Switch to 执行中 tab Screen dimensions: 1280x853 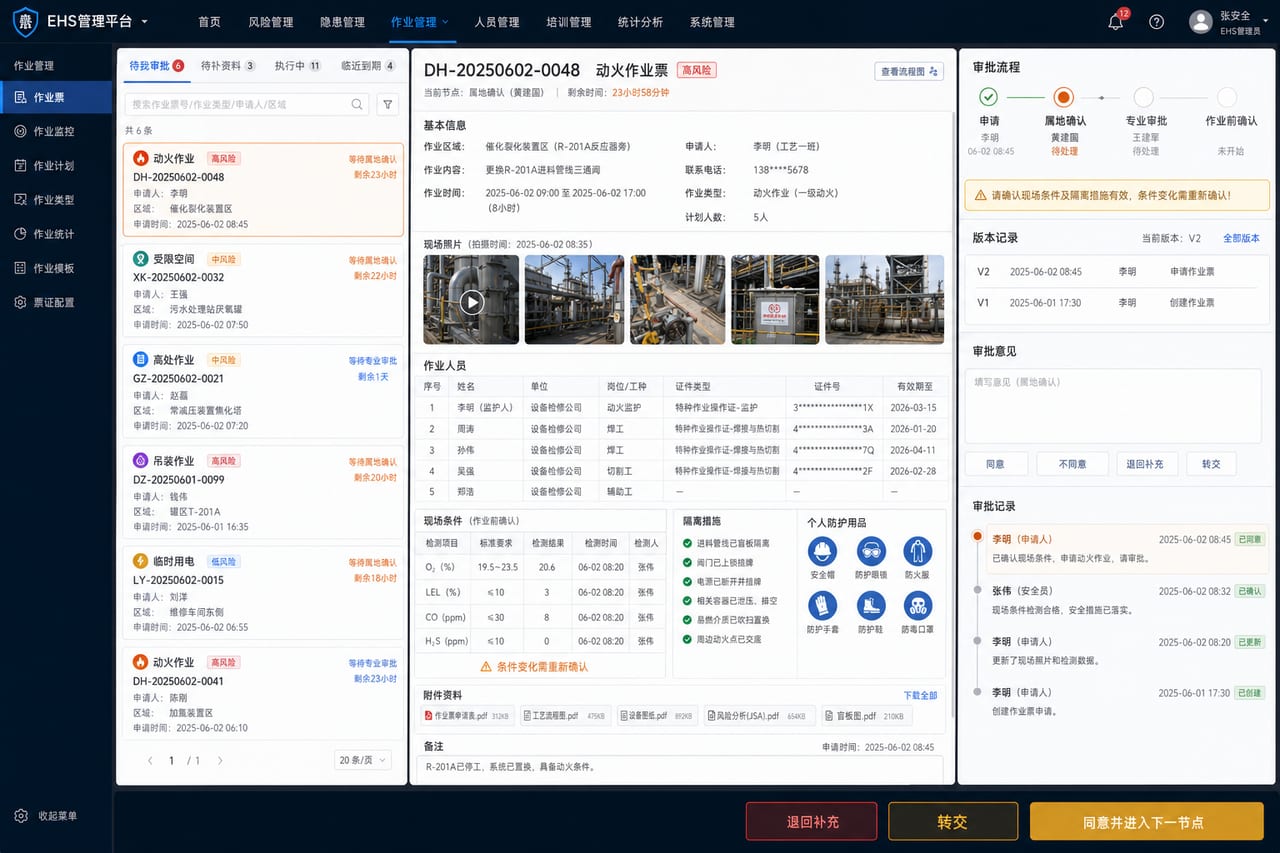pos(298,66)
